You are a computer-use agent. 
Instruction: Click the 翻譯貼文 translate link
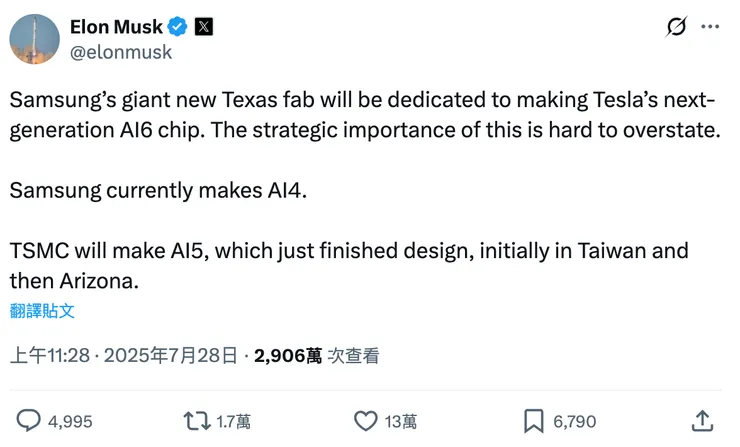point(42,311)
